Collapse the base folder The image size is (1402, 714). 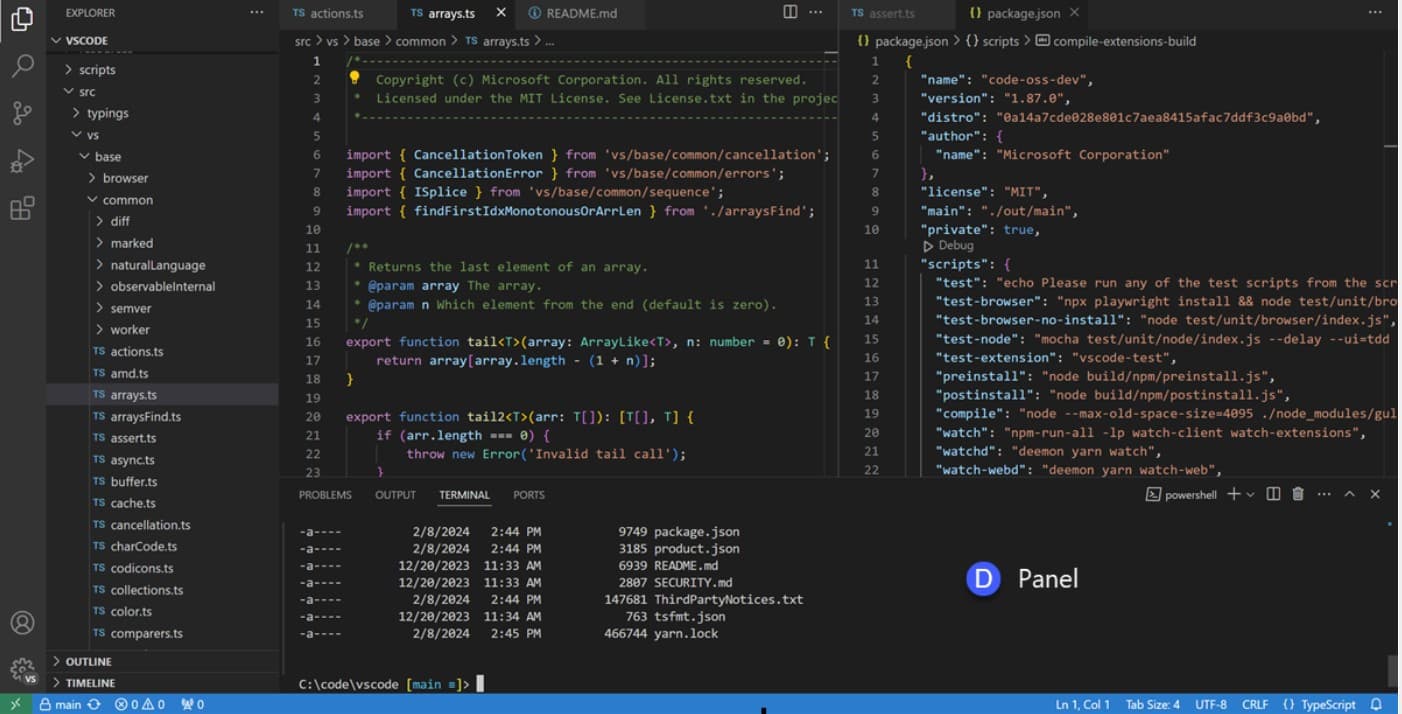tap(108, 157)
